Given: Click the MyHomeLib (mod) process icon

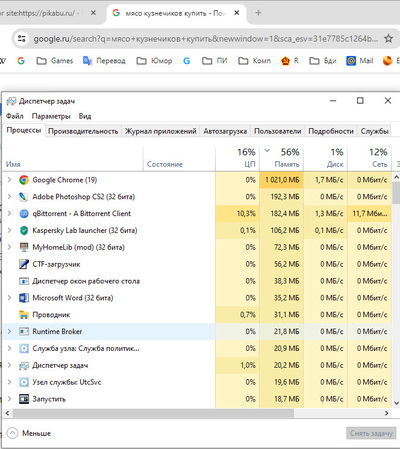Looking at the screenshot, I should click(24, 247).
